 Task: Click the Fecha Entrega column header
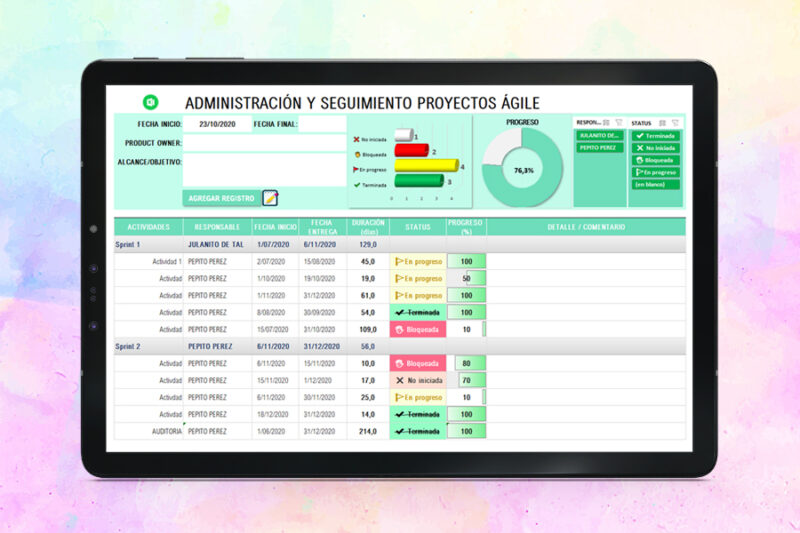(322, 227)
